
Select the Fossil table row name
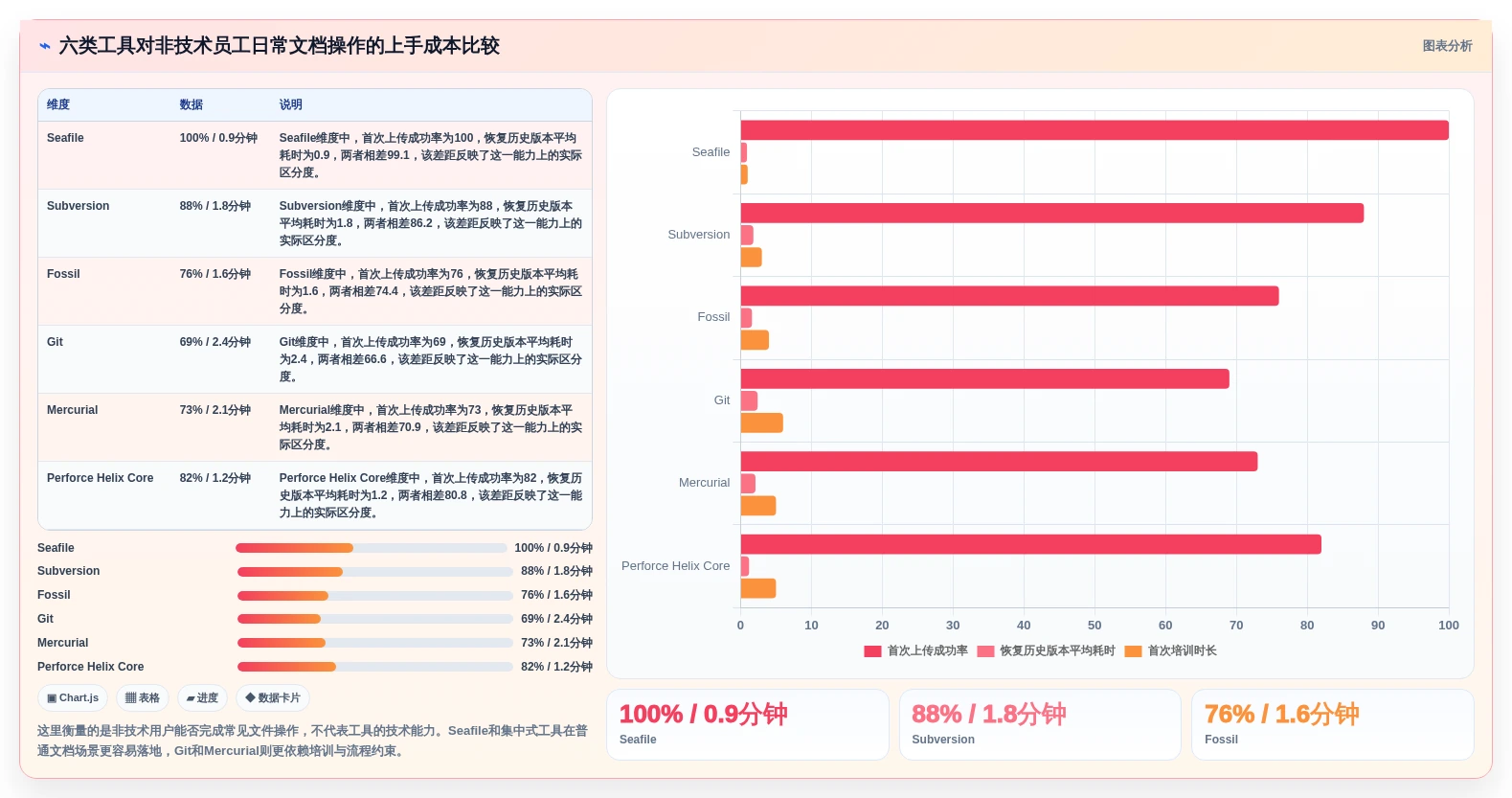pyautogui.click(x=63, y=274)
